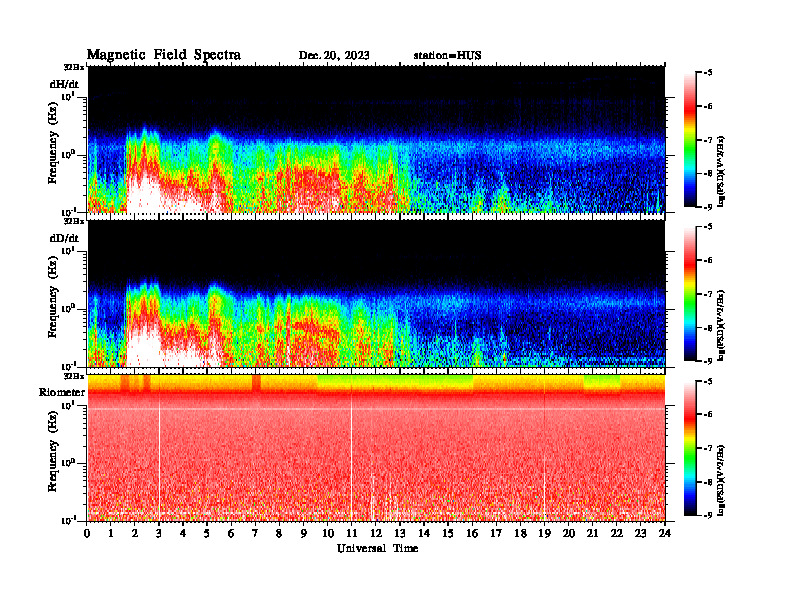The image size is (792, 612).
Task: Click the "-9" value on dH/dt color scale
Action: (x=708, y=207)
